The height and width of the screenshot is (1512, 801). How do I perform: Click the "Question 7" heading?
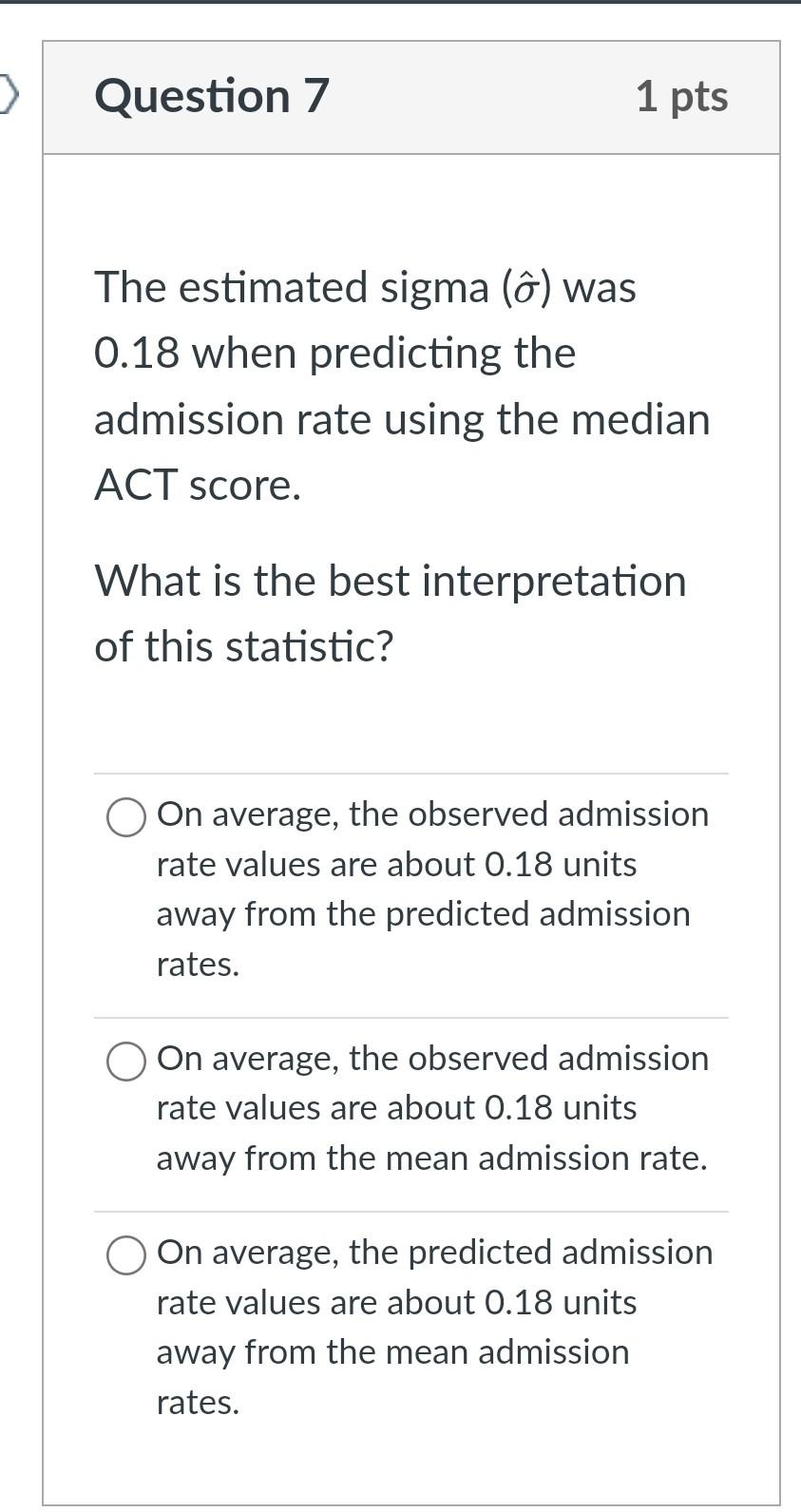point(212,96)
